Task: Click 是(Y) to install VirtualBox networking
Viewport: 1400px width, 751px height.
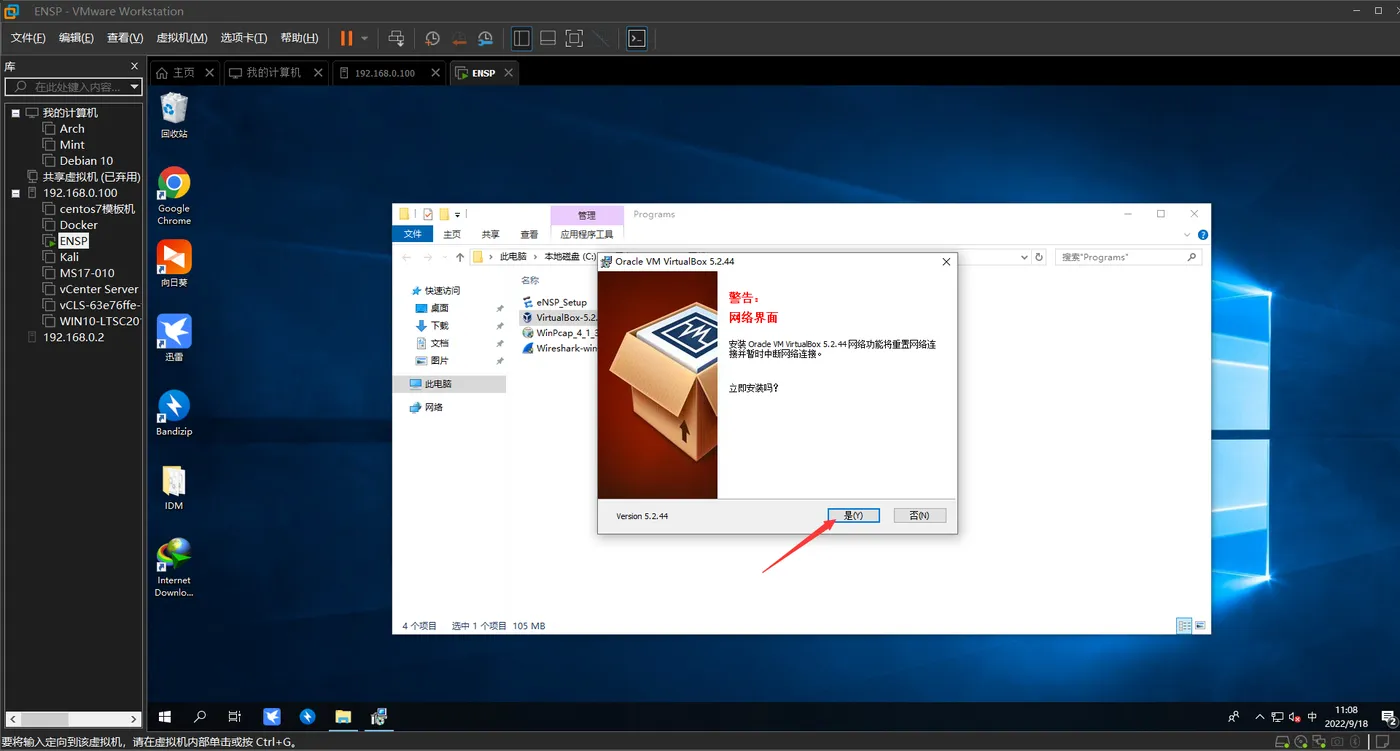Action: (x=853, y=515)
